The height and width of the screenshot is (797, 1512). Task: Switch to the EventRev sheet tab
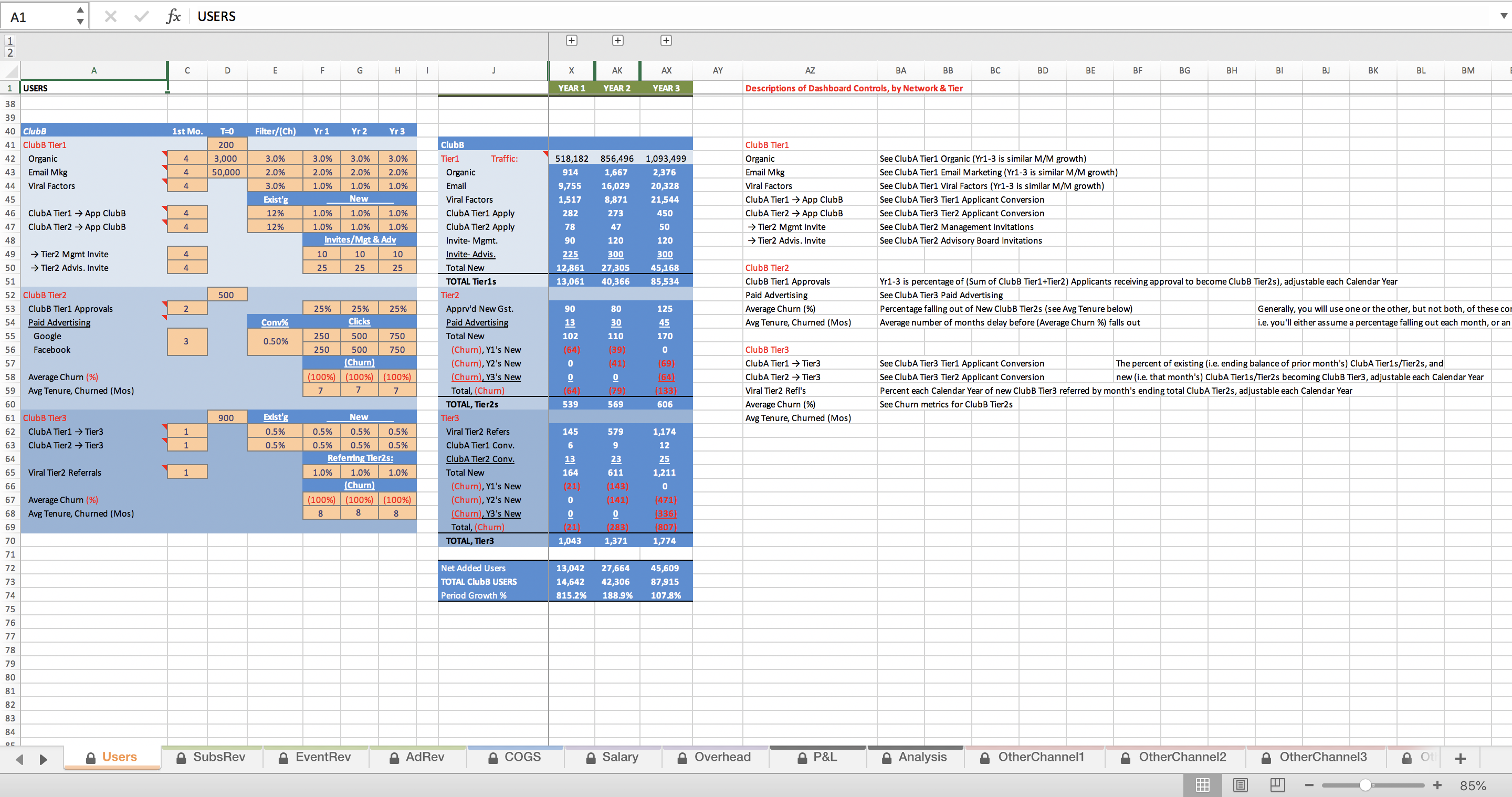(315, 757)
